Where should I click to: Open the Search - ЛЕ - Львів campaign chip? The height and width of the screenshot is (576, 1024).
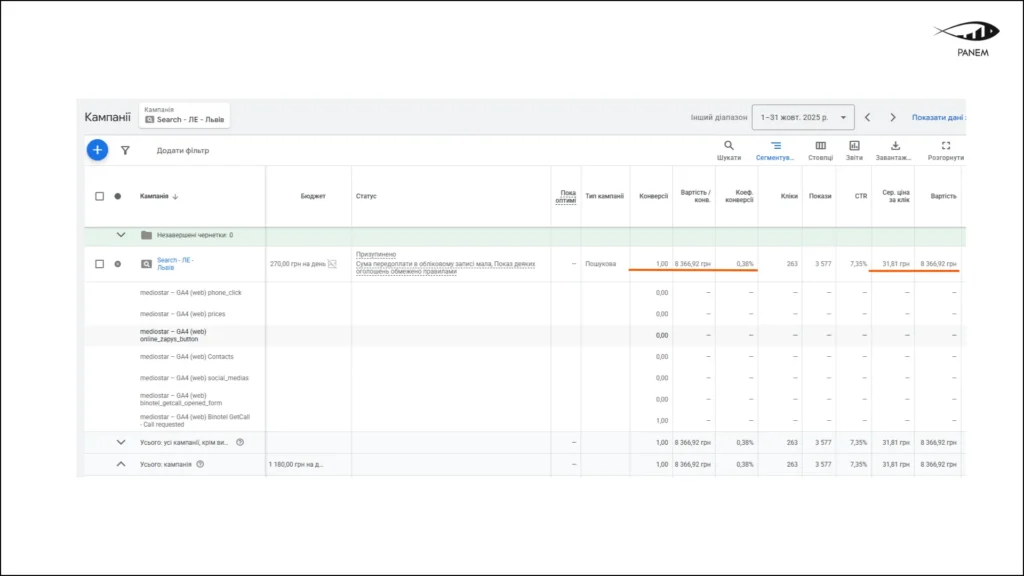(184, 116)
